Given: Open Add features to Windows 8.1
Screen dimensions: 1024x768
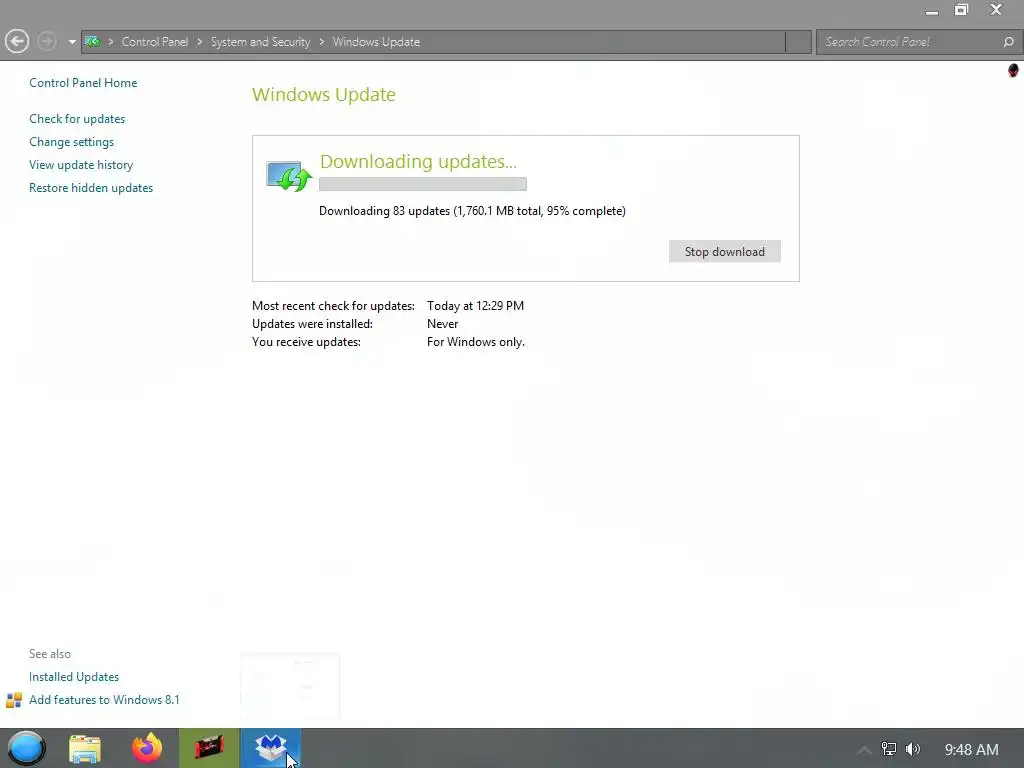Looking at the screenshot, I should click(104, 699).
